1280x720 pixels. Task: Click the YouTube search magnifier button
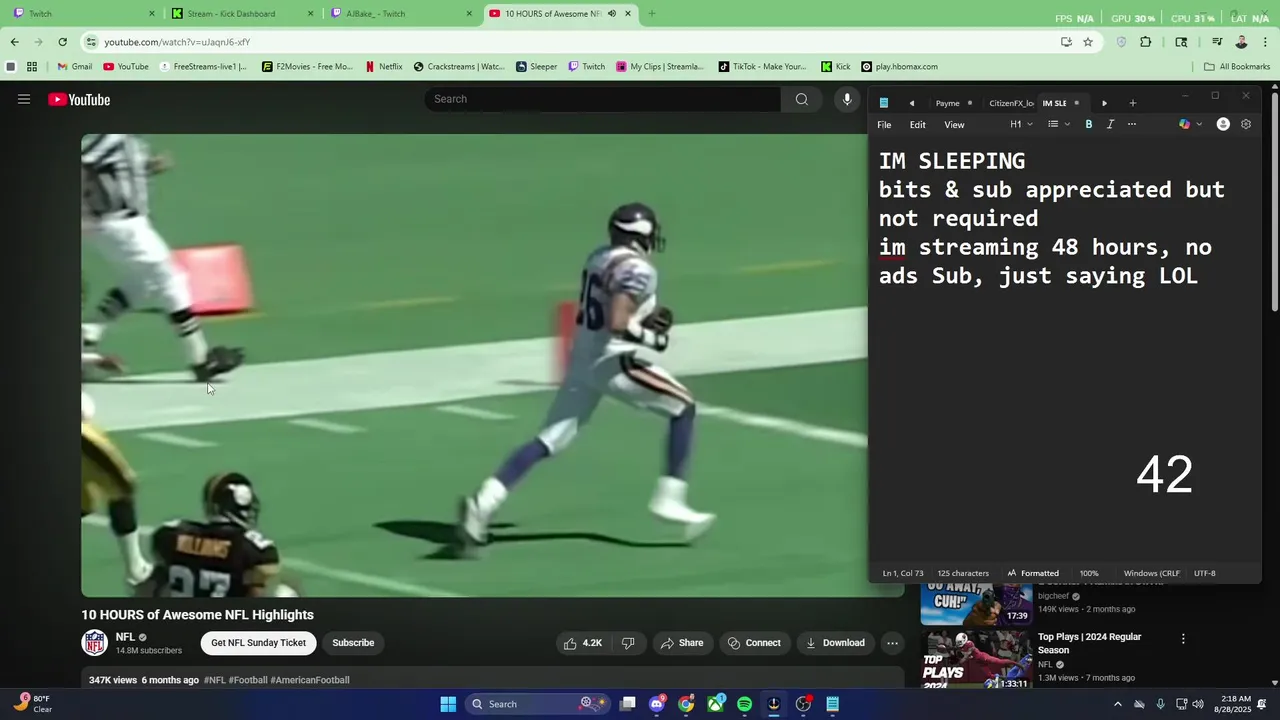click(802, 99)
